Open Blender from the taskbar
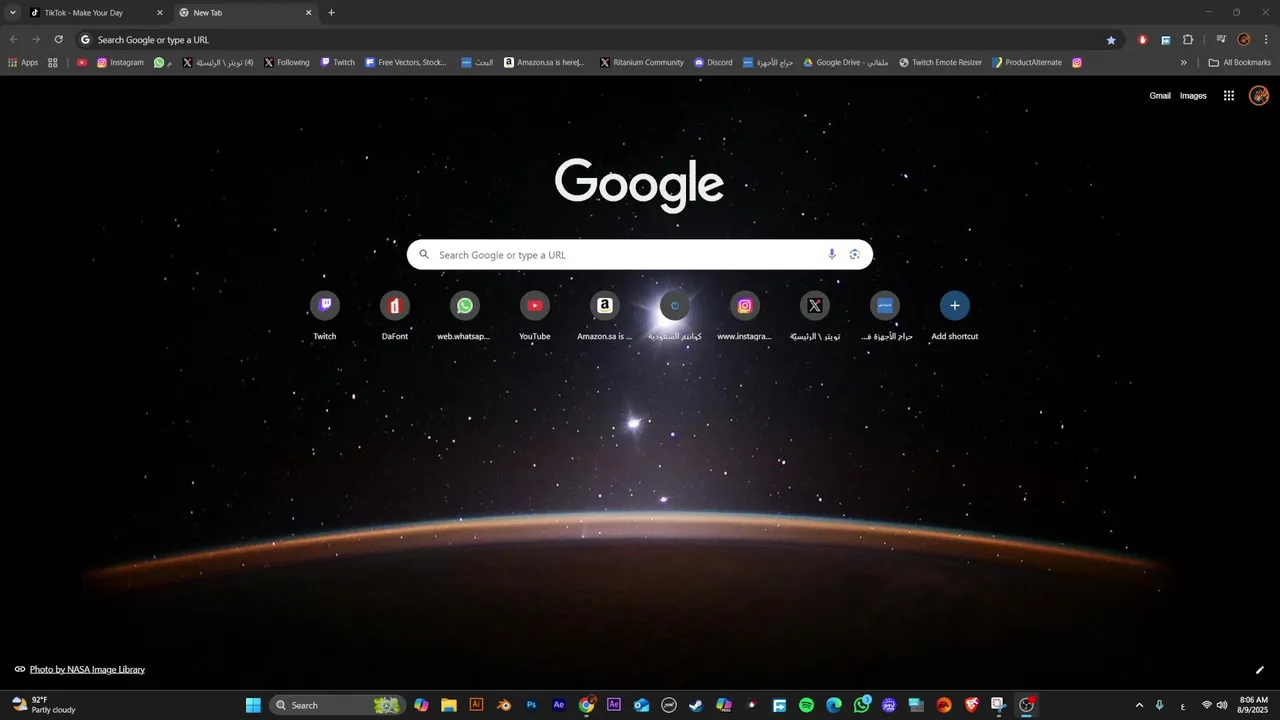This screenshot has height=720, width=1280. point(504,705)
